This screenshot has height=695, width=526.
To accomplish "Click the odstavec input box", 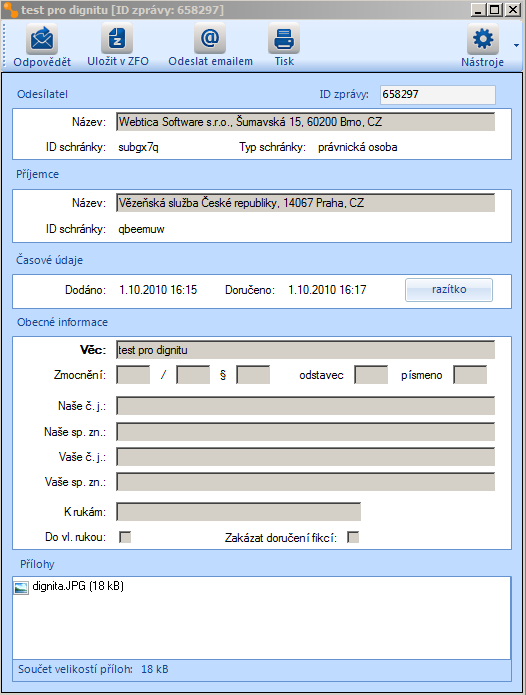I will pyautogui.click(x=371, y=375).
